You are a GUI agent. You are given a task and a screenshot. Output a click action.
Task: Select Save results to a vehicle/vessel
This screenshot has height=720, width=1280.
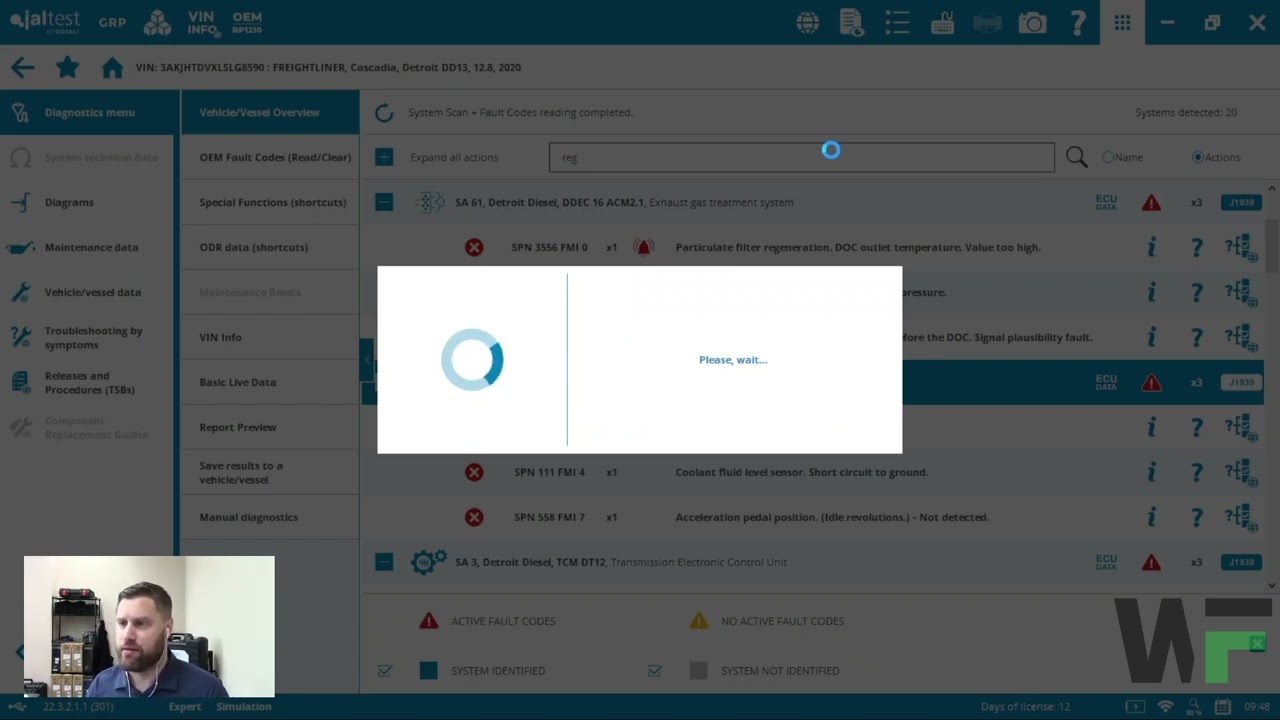pyautogui.click(x=270, y=472)
